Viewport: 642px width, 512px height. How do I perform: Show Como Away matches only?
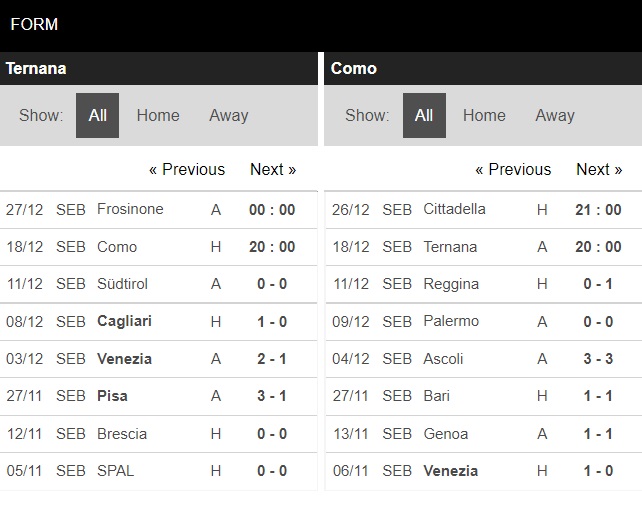[555, 115]
